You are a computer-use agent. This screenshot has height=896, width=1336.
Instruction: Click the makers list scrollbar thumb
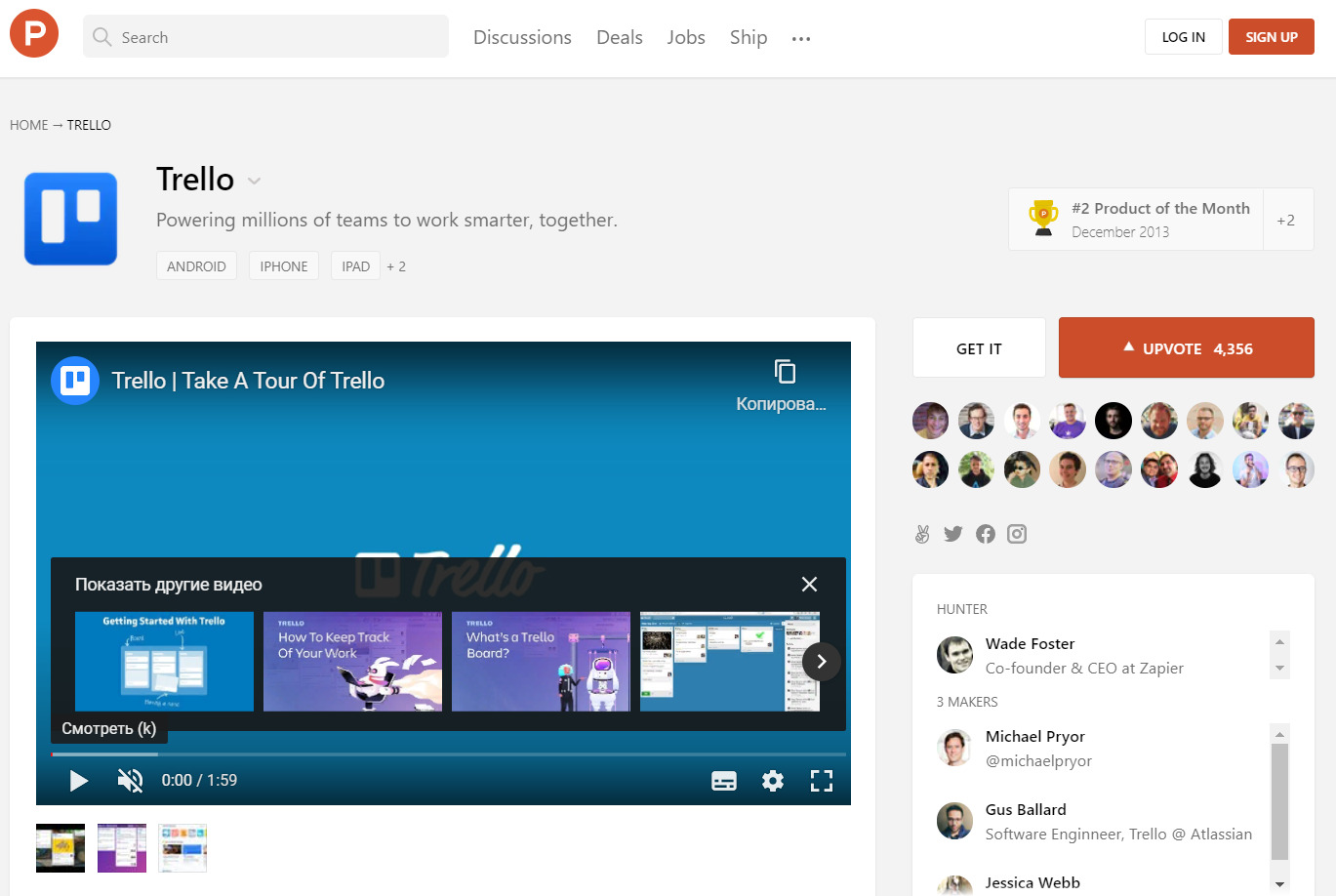pyautogui.click(x=1279, y=802)
